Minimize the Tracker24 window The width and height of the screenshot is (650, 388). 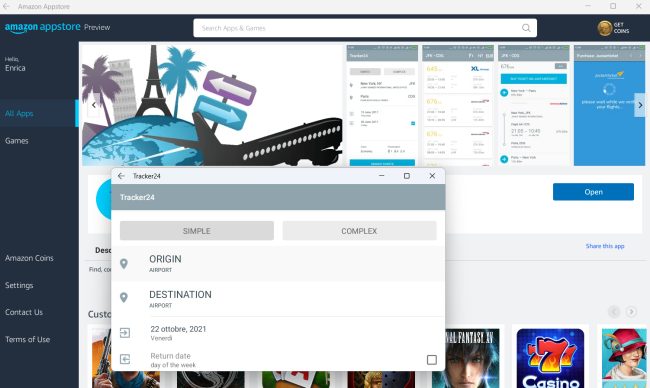tap(381, 176)
